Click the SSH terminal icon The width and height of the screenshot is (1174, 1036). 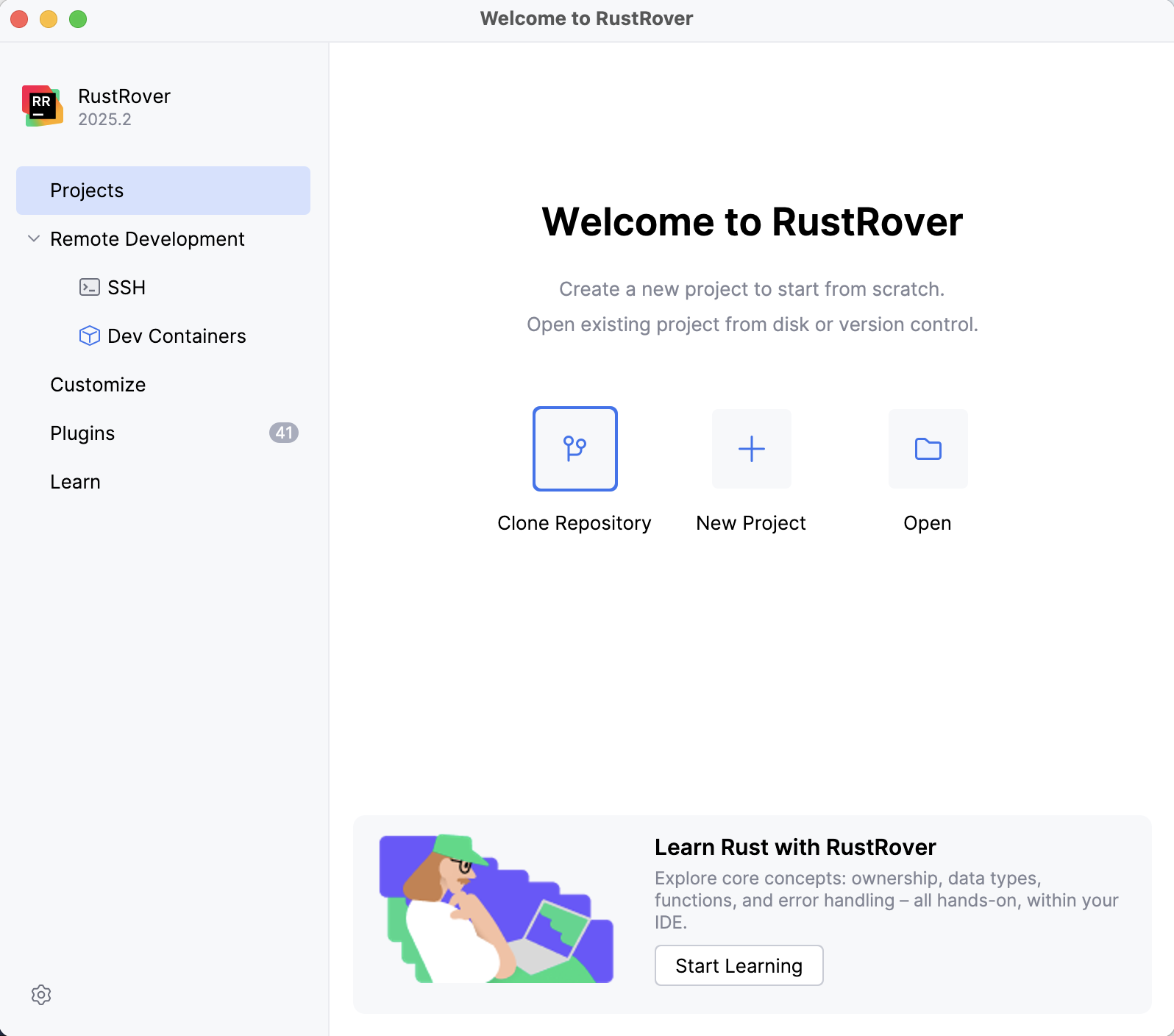[89, 287]
